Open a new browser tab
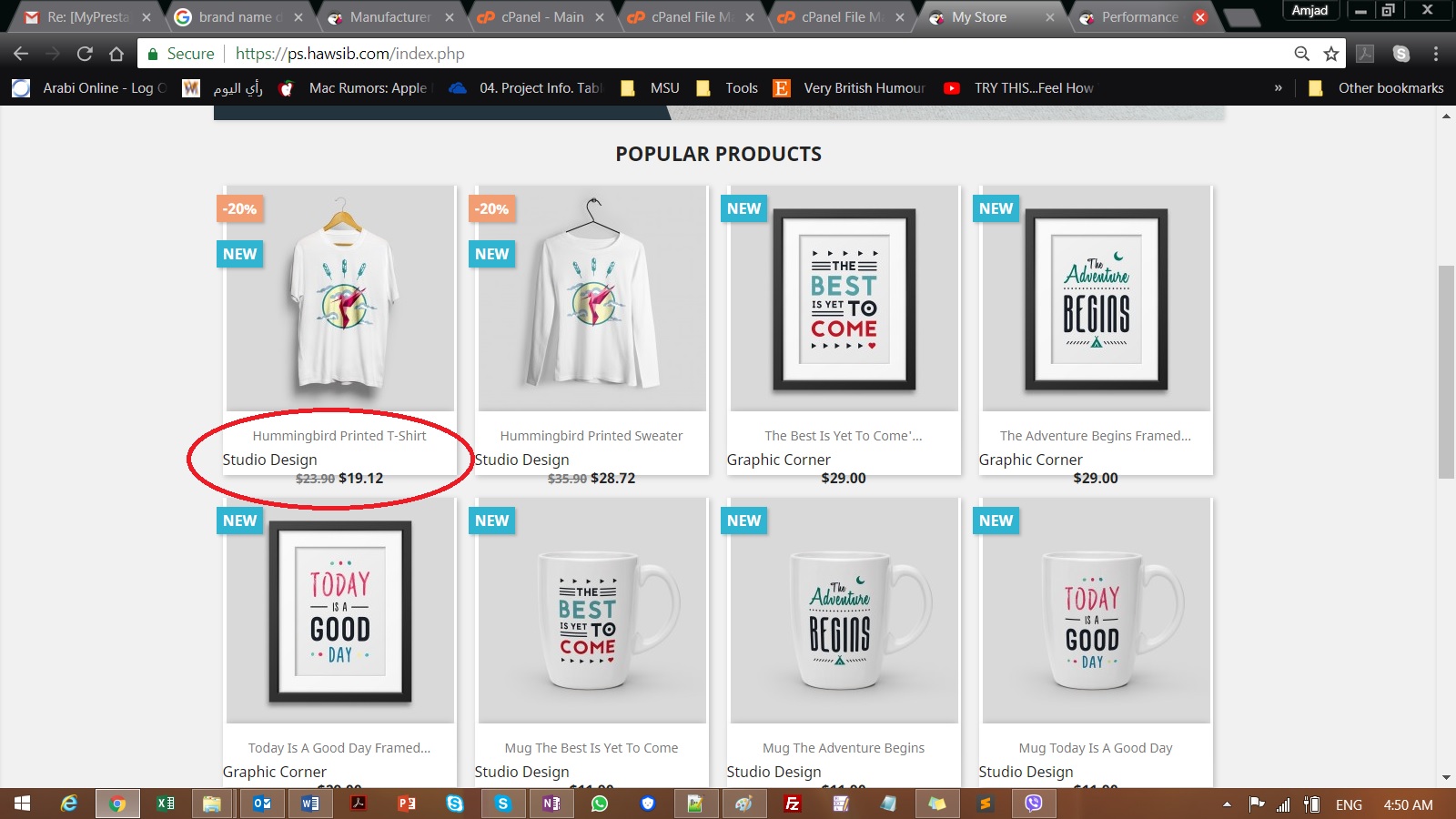This screenshot has width=1456, height=819. coord(1240,17)
